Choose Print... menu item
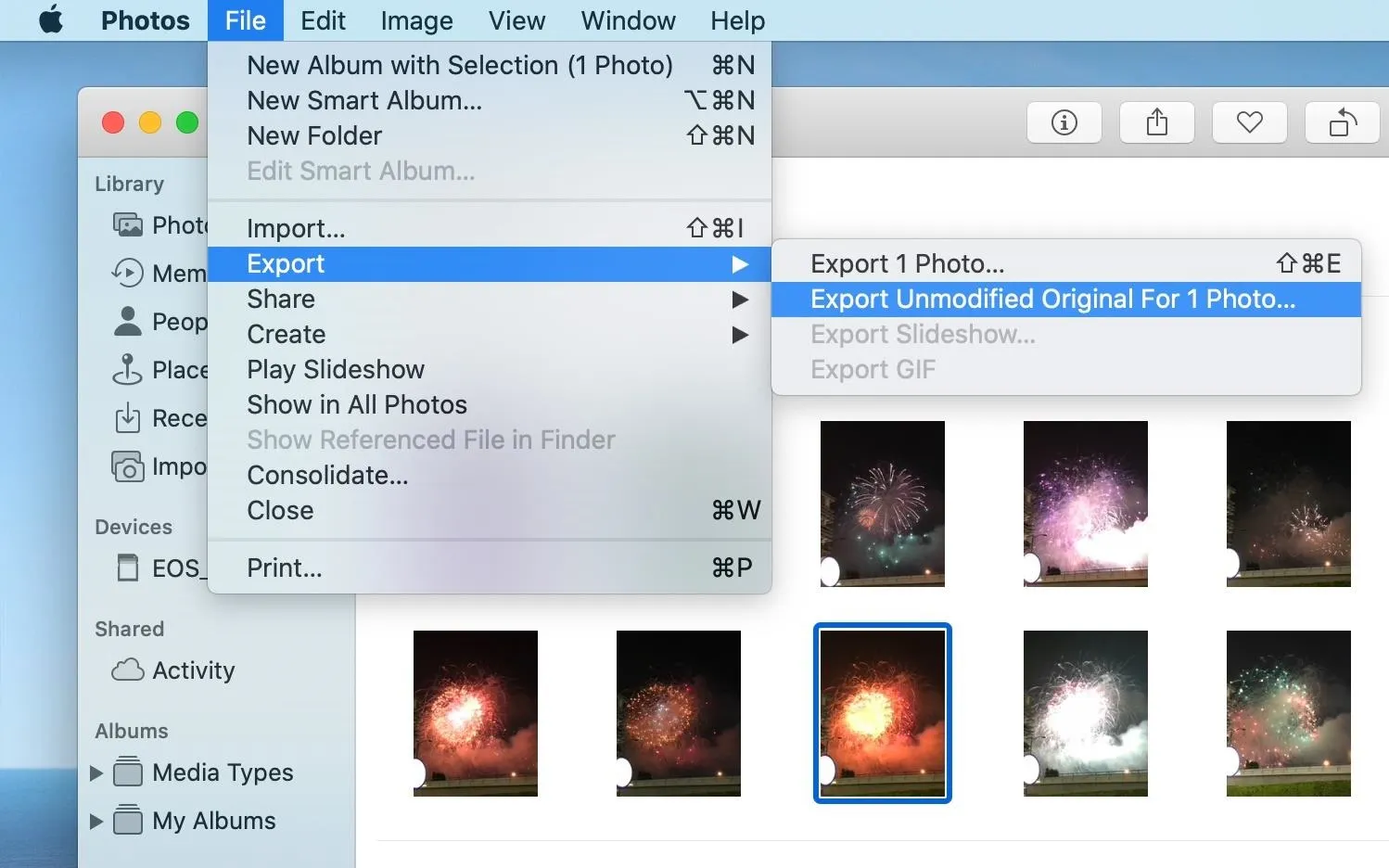1389x868 pixels. [490, 568]
